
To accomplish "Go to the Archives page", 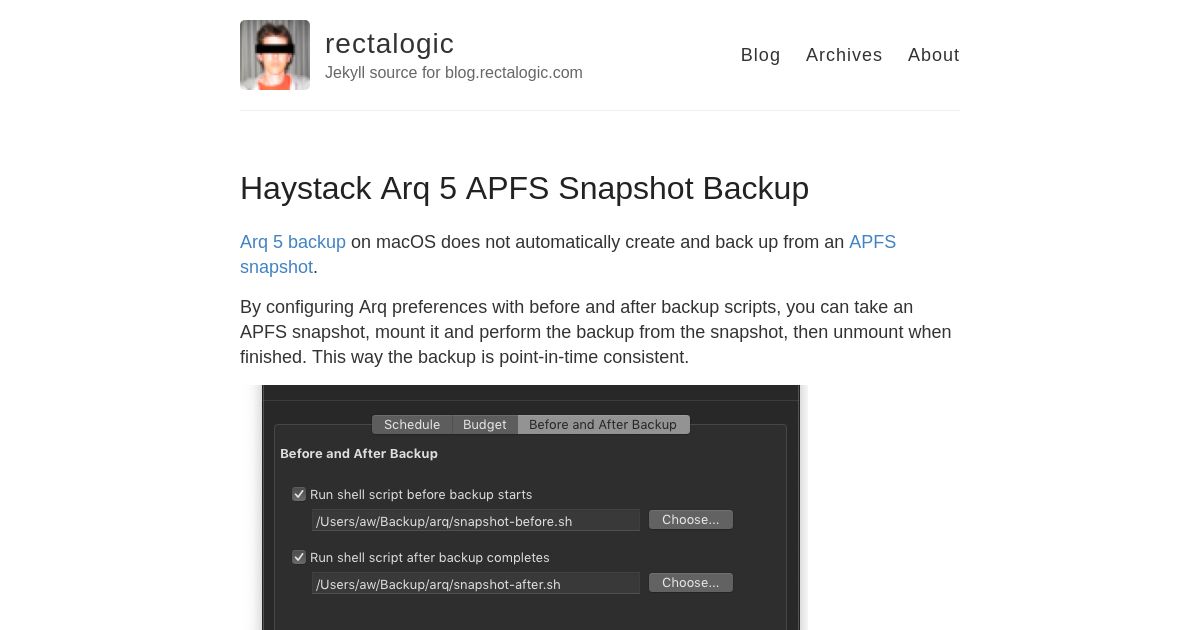I will [x=844, y=55].
